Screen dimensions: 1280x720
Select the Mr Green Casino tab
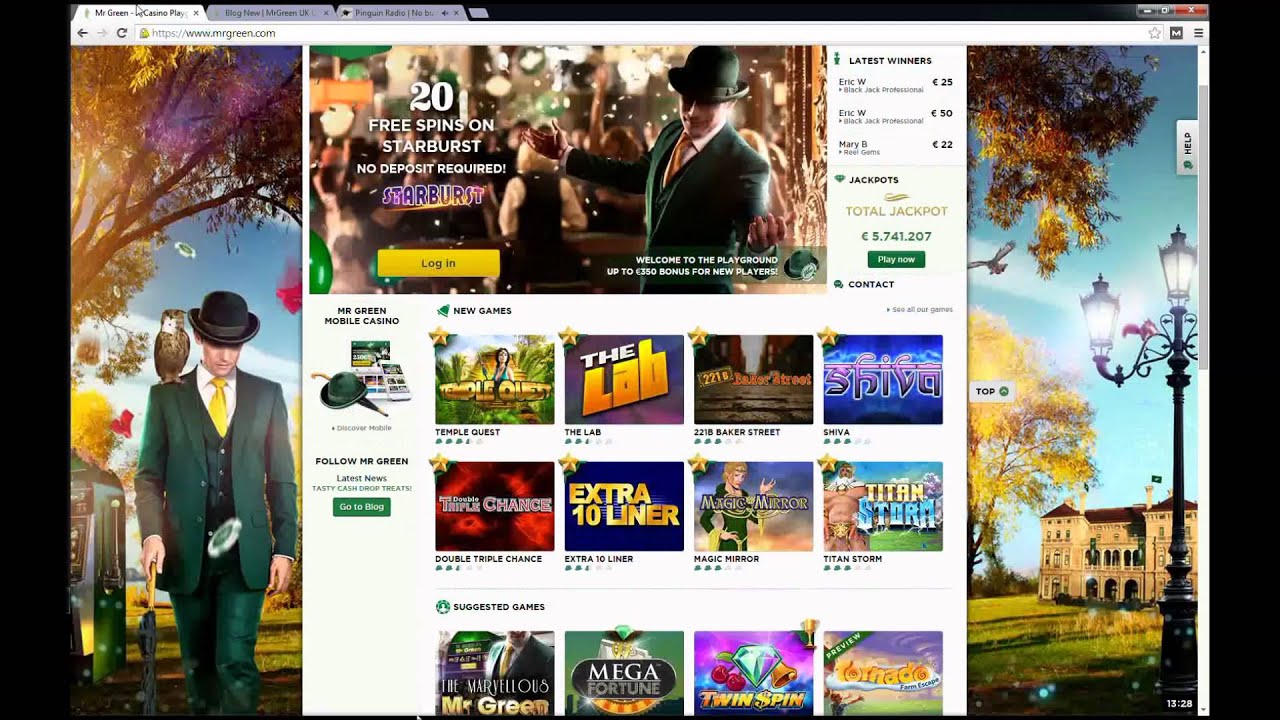click(140, 13)
